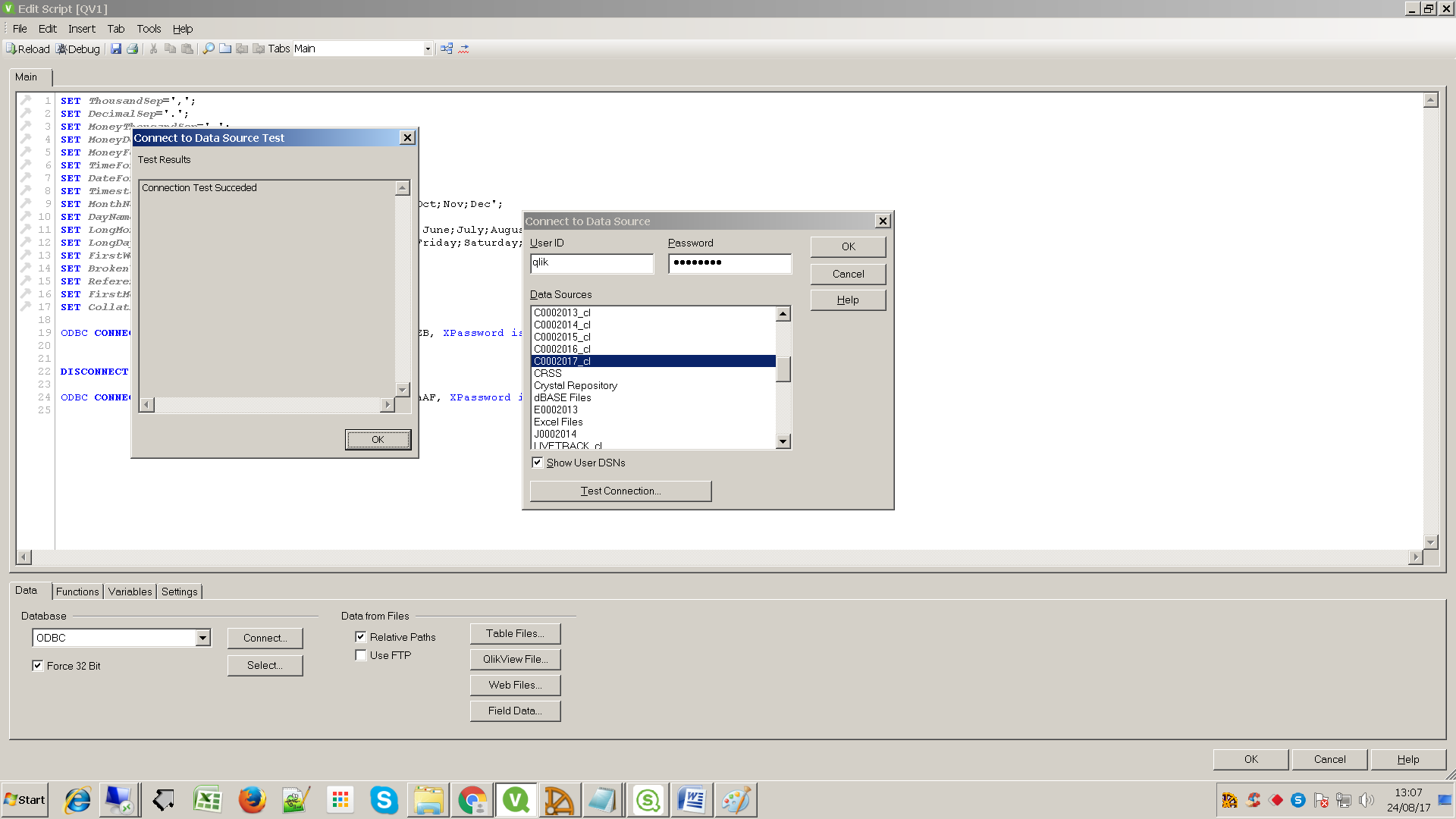Open Search with the magnifier icon

[209, 49]
